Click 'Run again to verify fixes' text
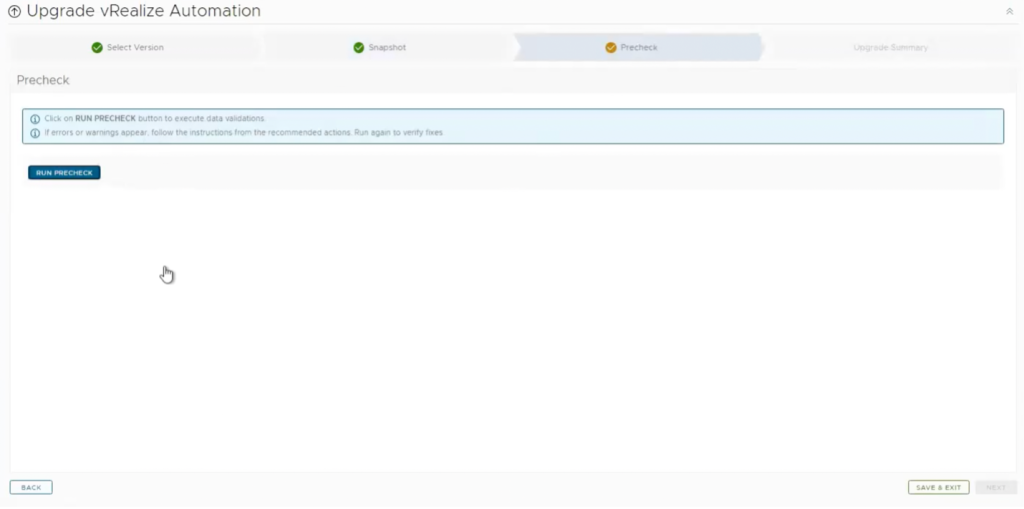Viewport: 1024px width, 509px height. 398,133
